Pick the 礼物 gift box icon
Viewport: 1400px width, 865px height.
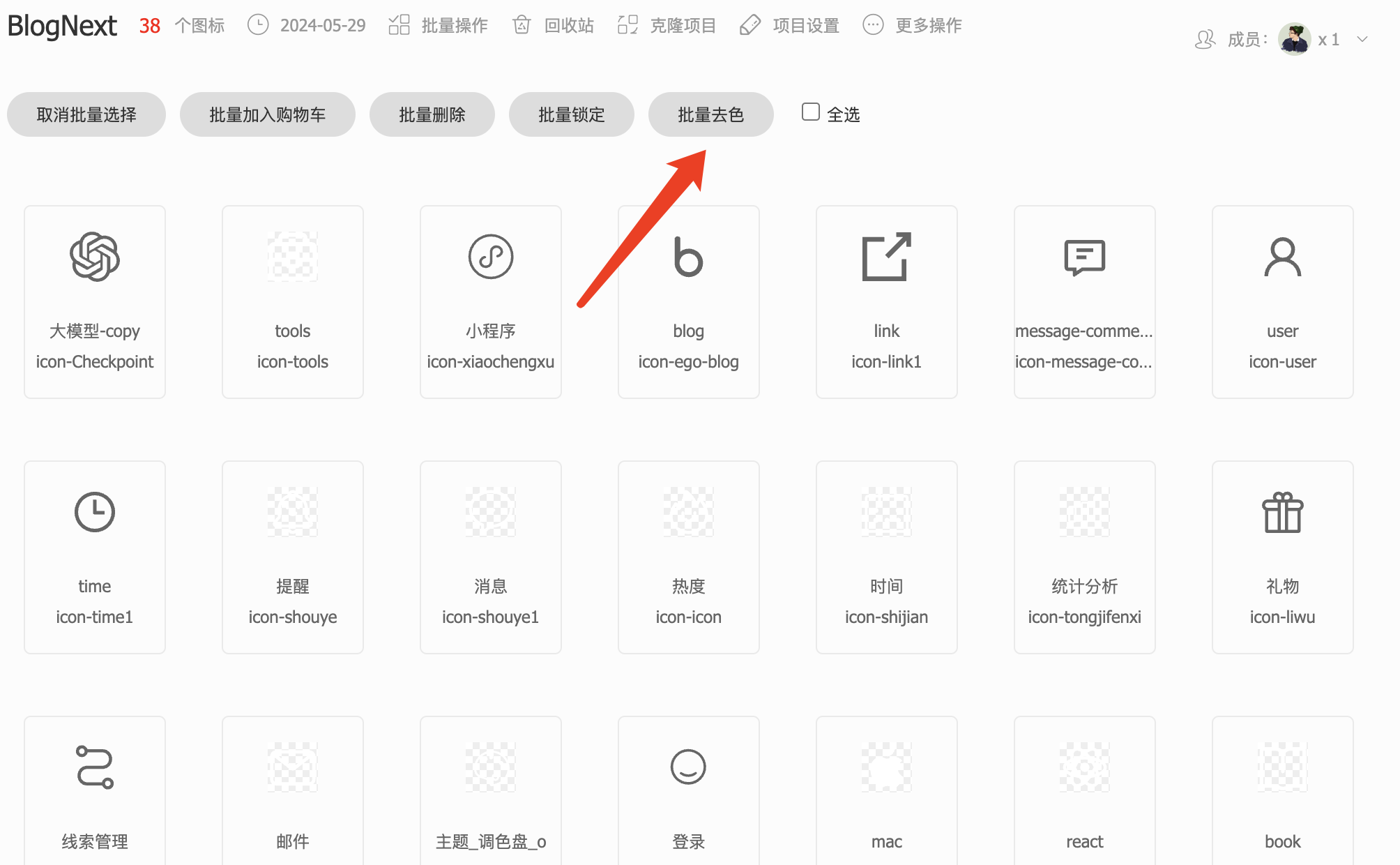click(x=1283, y=512)
